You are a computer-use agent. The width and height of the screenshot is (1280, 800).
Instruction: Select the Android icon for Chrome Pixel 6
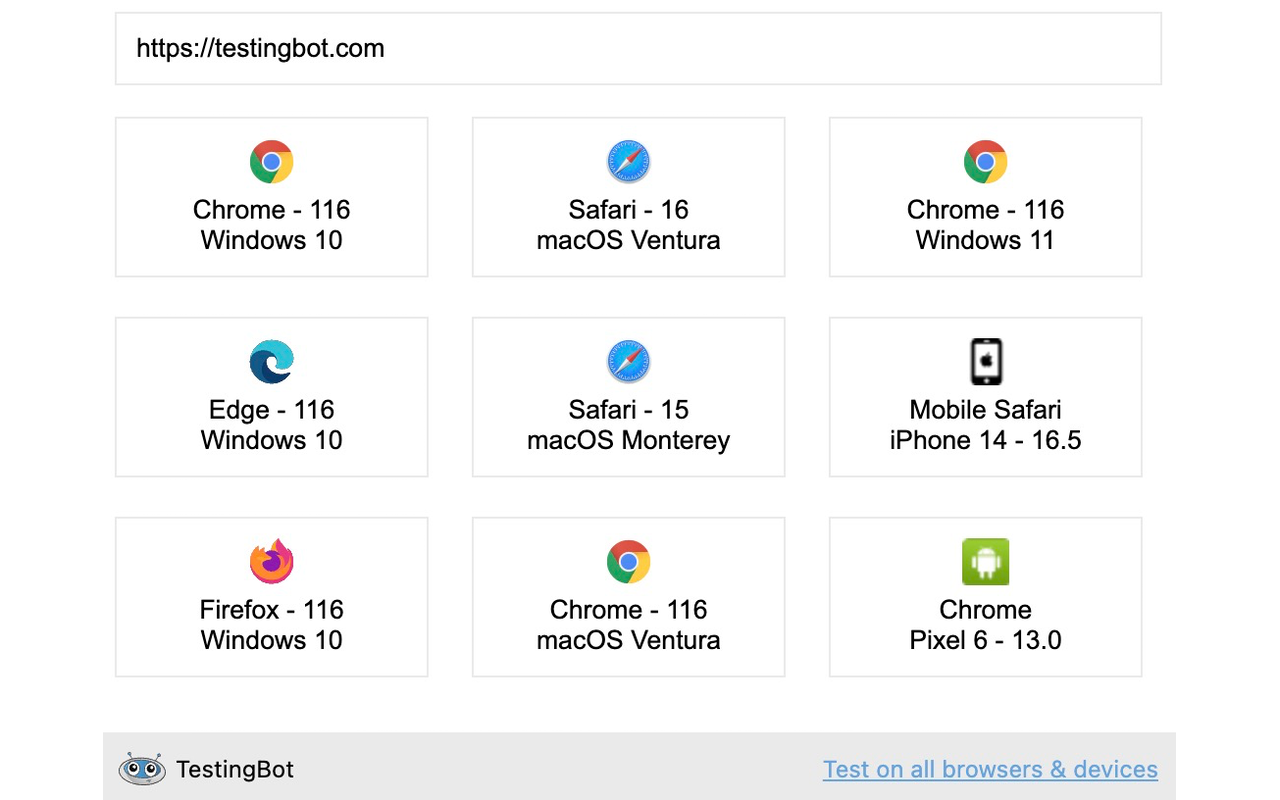[x=985, y=561]
